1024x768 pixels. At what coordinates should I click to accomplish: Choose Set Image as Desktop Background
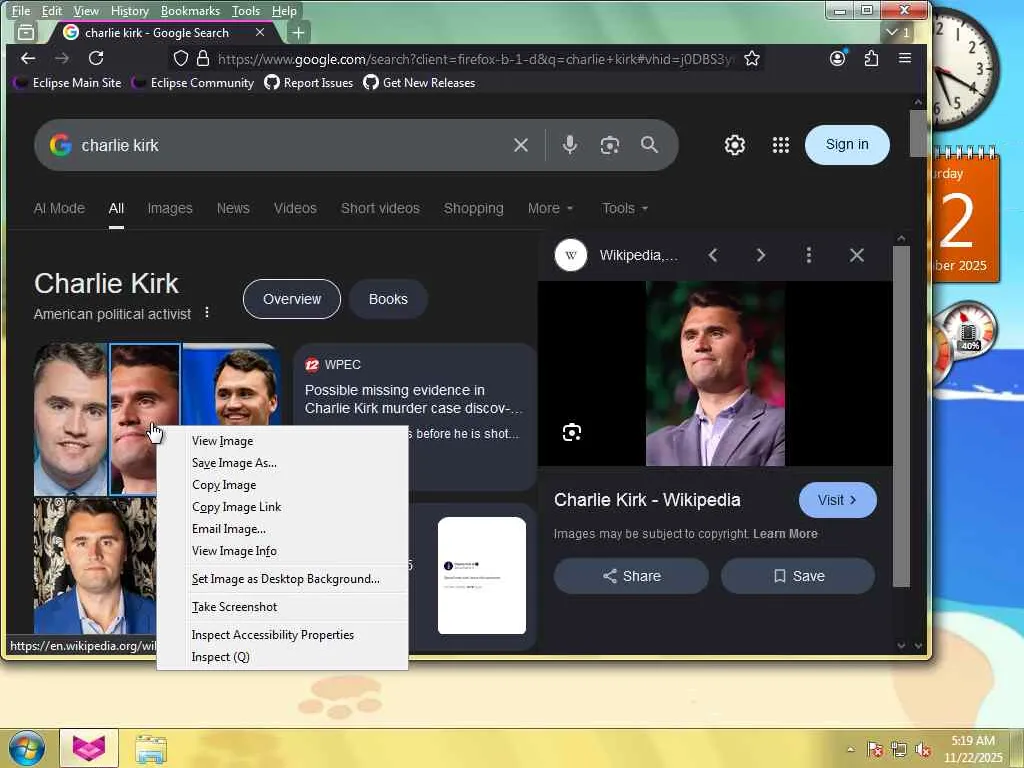coord(283,579)
